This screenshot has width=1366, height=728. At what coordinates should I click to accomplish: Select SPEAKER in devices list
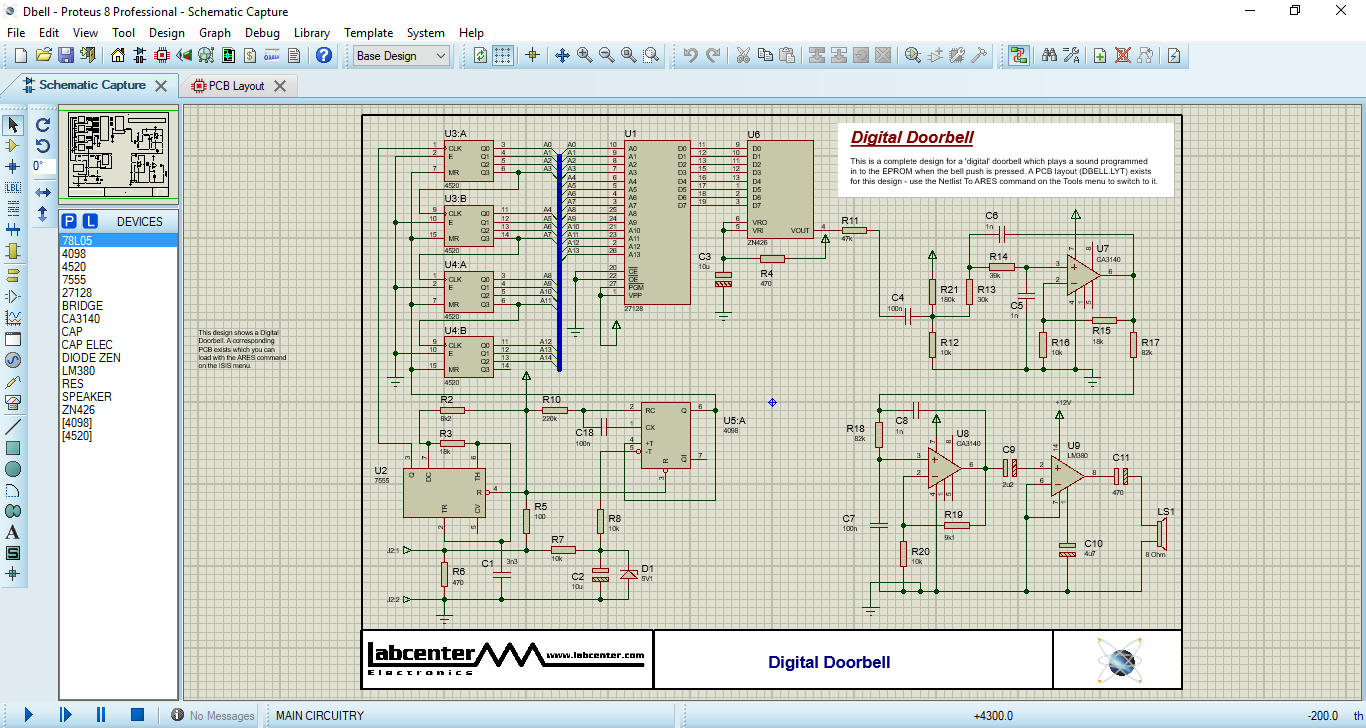[x=119, y=397]
